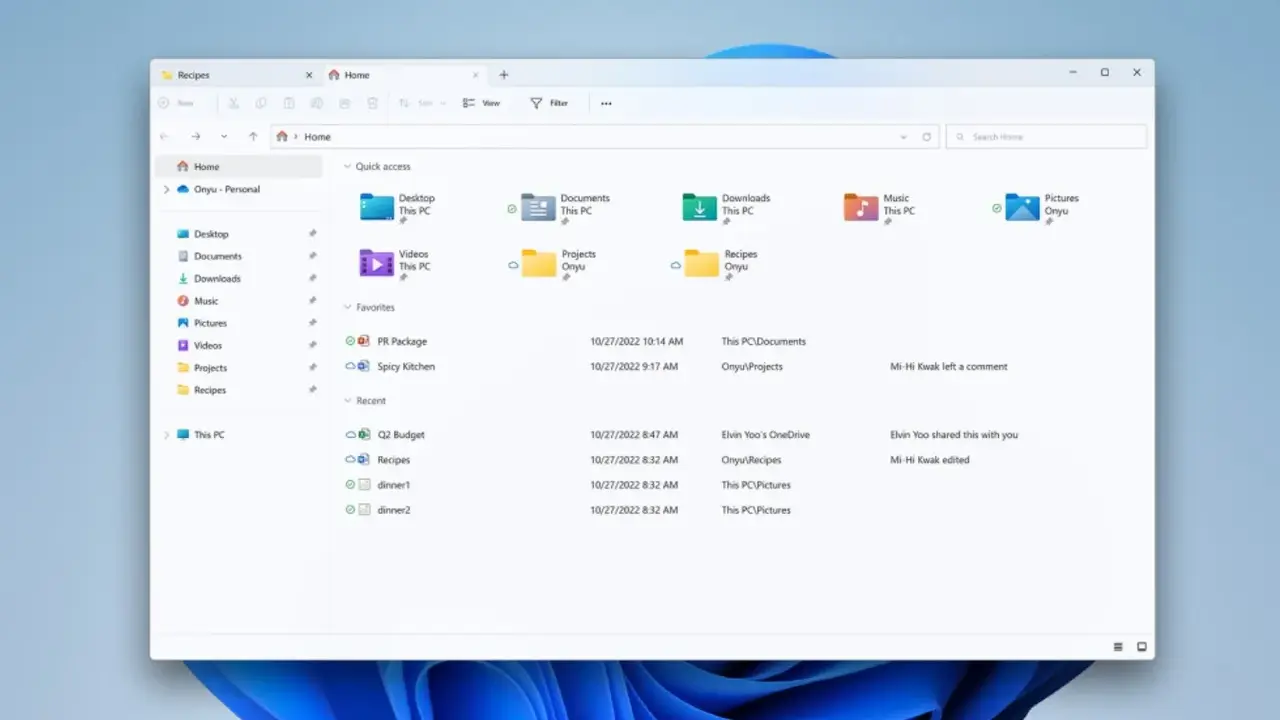The width and height of the screenshot is (1280, 720).
Task: Click the Refresh icon next to address bar
Action: (927, 136)
